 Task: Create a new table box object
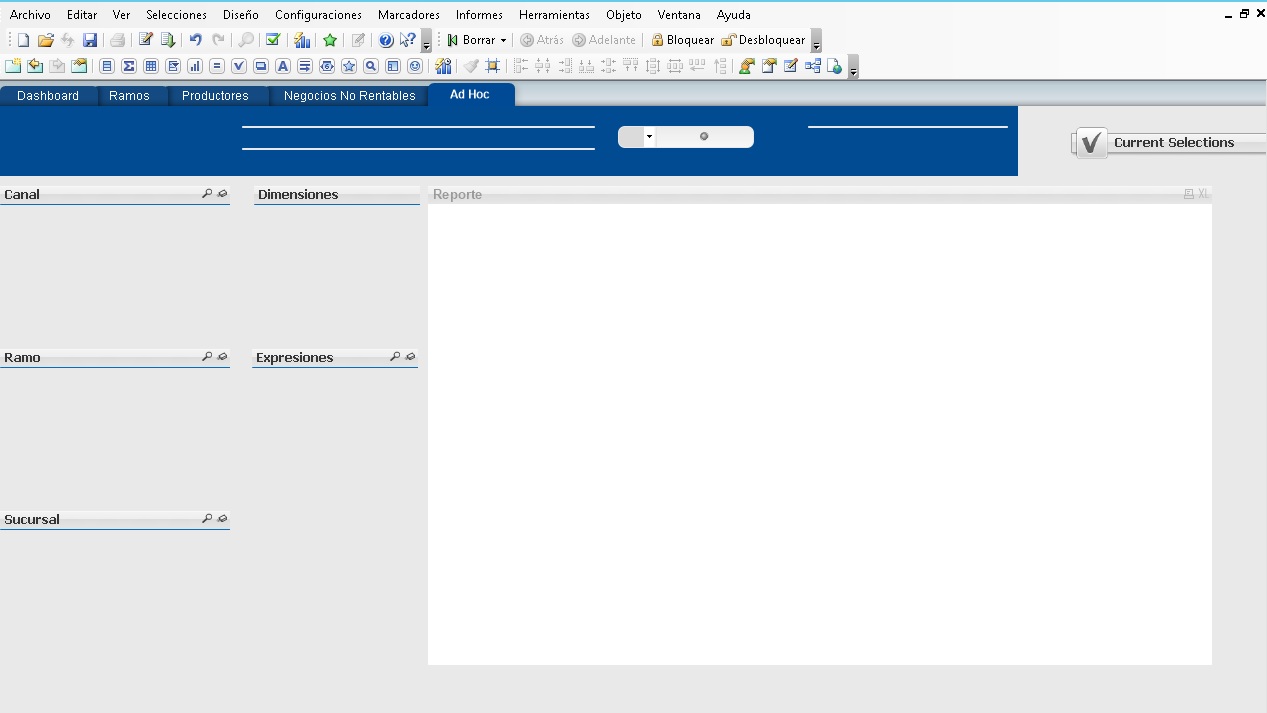tap(151, 66)
